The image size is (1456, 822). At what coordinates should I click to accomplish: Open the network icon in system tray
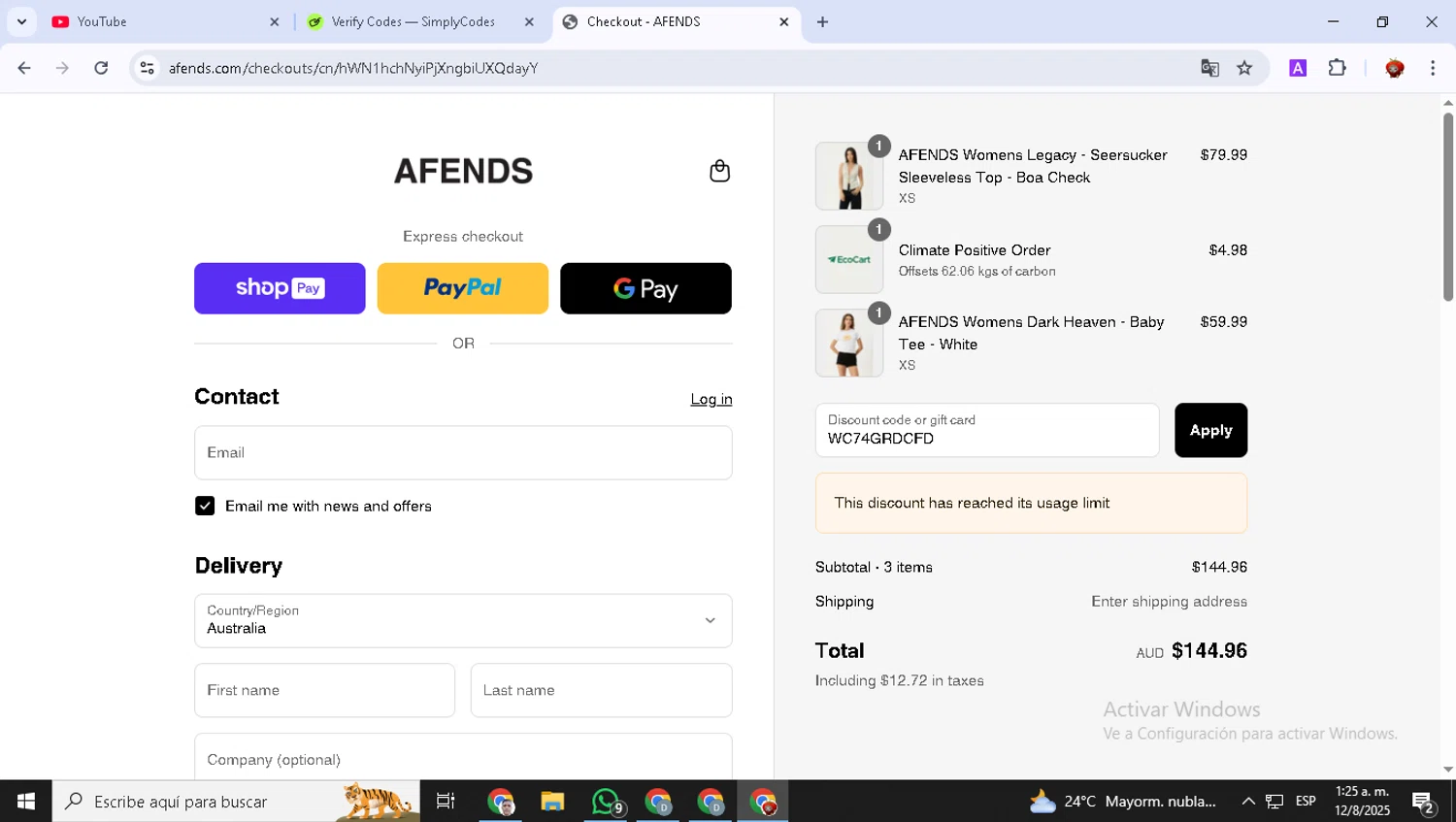(x=1274, y=802)
